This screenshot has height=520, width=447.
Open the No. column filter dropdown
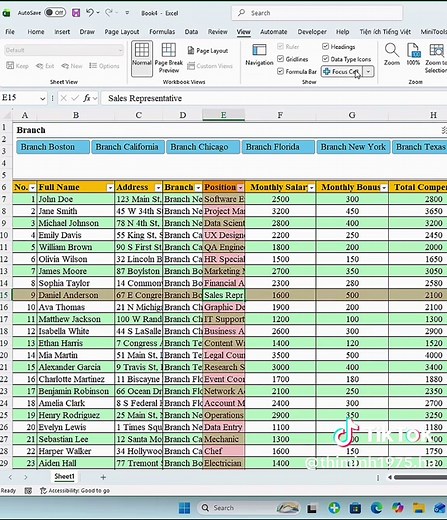[32, 188]
